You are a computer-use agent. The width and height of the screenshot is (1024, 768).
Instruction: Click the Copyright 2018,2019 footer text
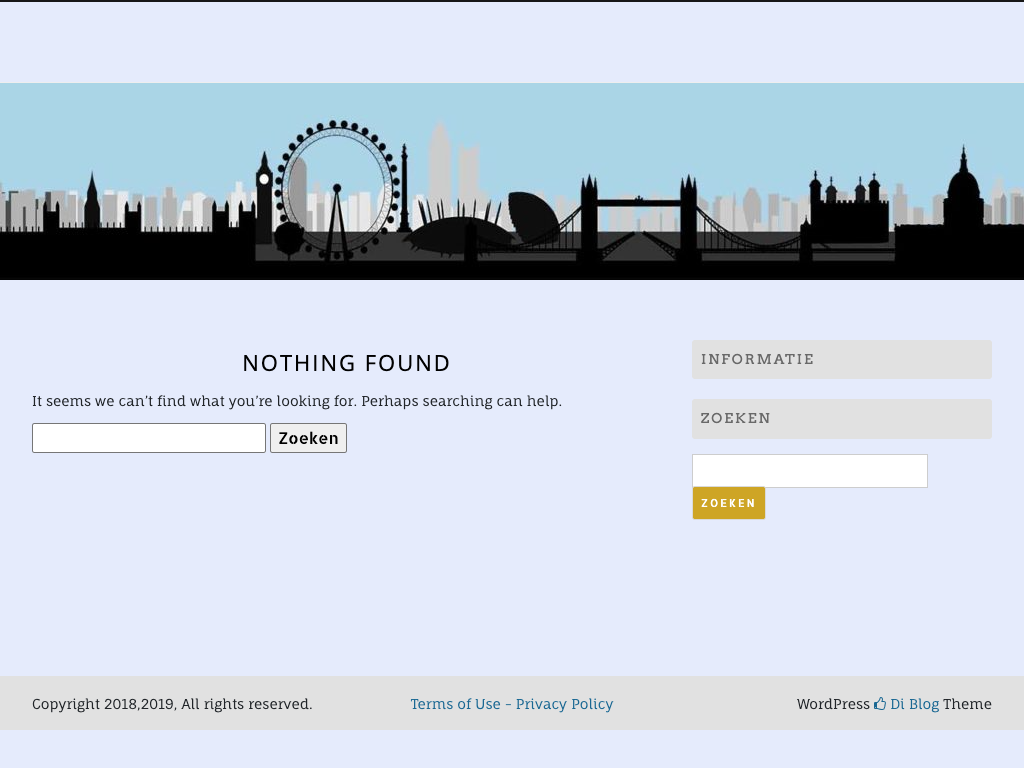coord(172,704)
